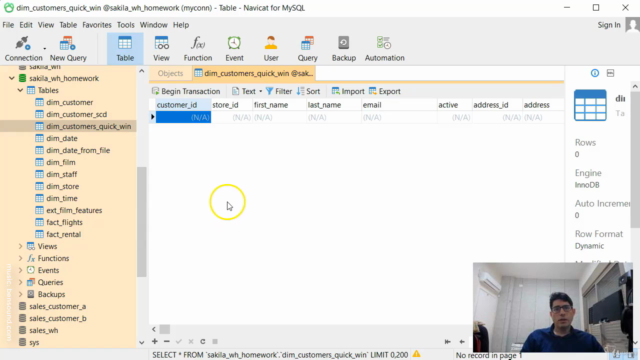Click the DDL panel icon beside info
The height and width of the screenshot is (360, 640).
pos(610,73)
